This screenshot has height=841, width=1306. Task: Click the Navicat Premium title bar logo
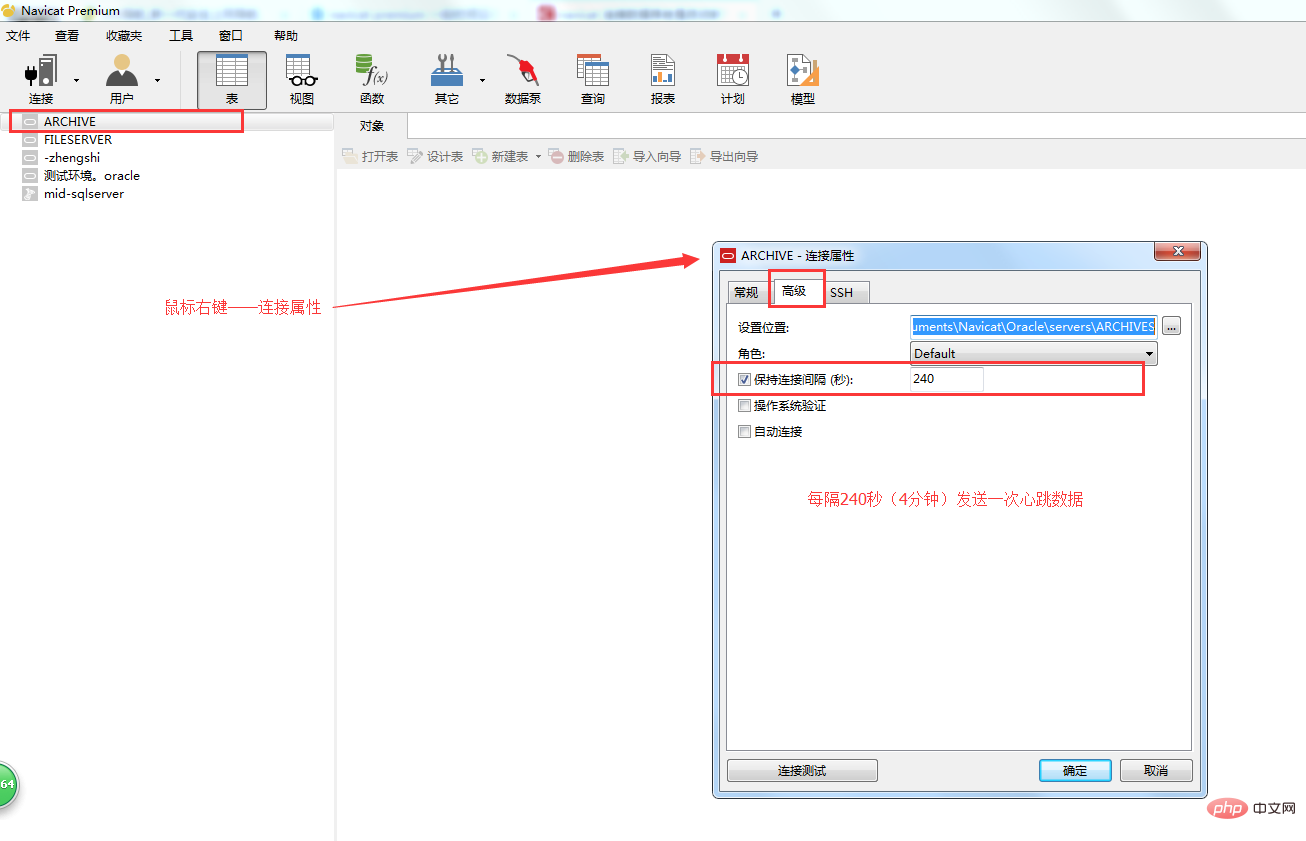point(9,10)
